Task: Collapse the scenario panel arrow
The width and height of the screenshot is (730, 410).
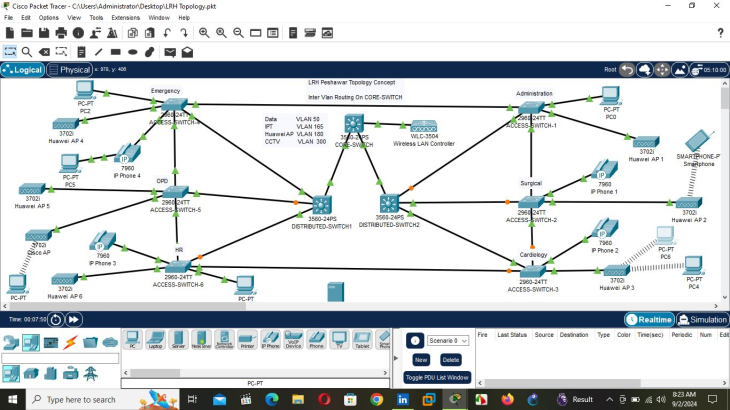Action: [x=396, y=358]
